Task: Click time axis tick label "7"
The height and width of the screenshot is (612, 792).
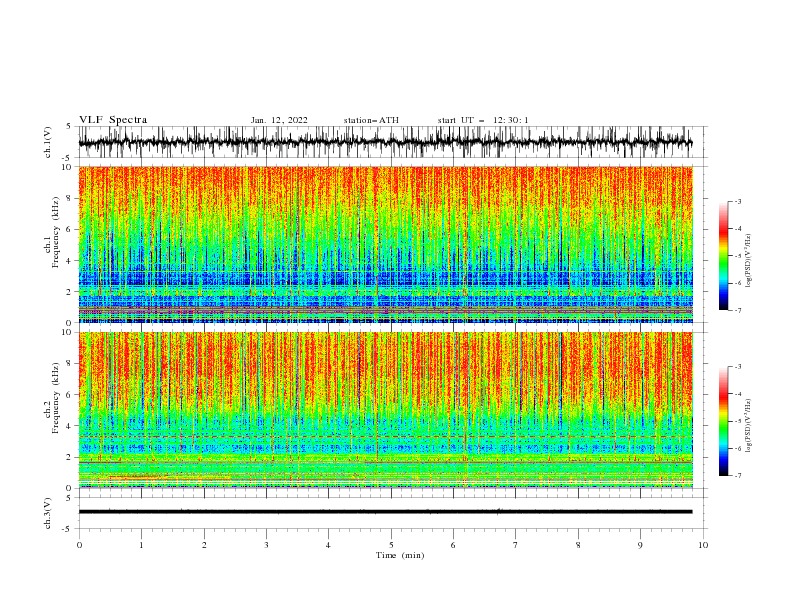Action: pyautogui.click(x=516, y=545)
